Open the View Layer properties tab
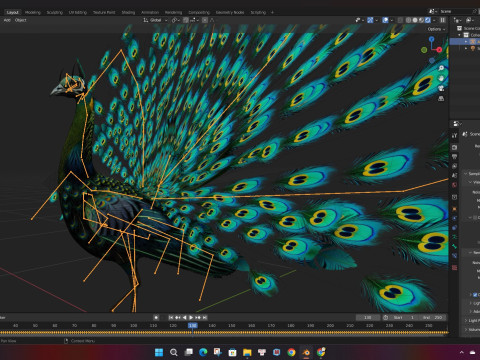The image size is (480, 360). click(454, 166)
